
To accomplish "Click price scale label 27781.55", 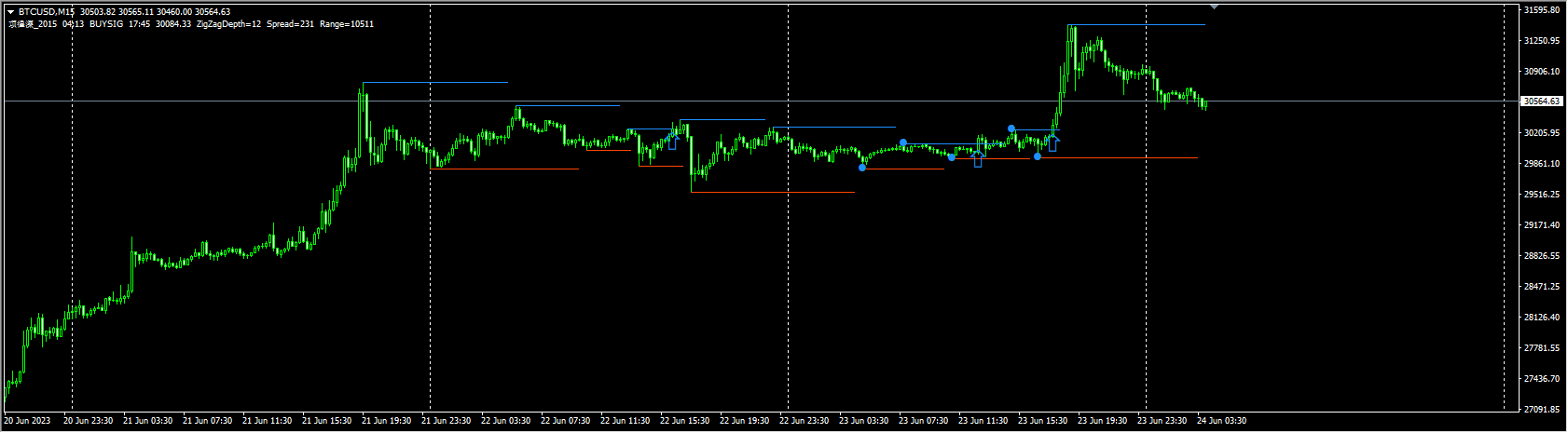I will [x=1541, y=348].
